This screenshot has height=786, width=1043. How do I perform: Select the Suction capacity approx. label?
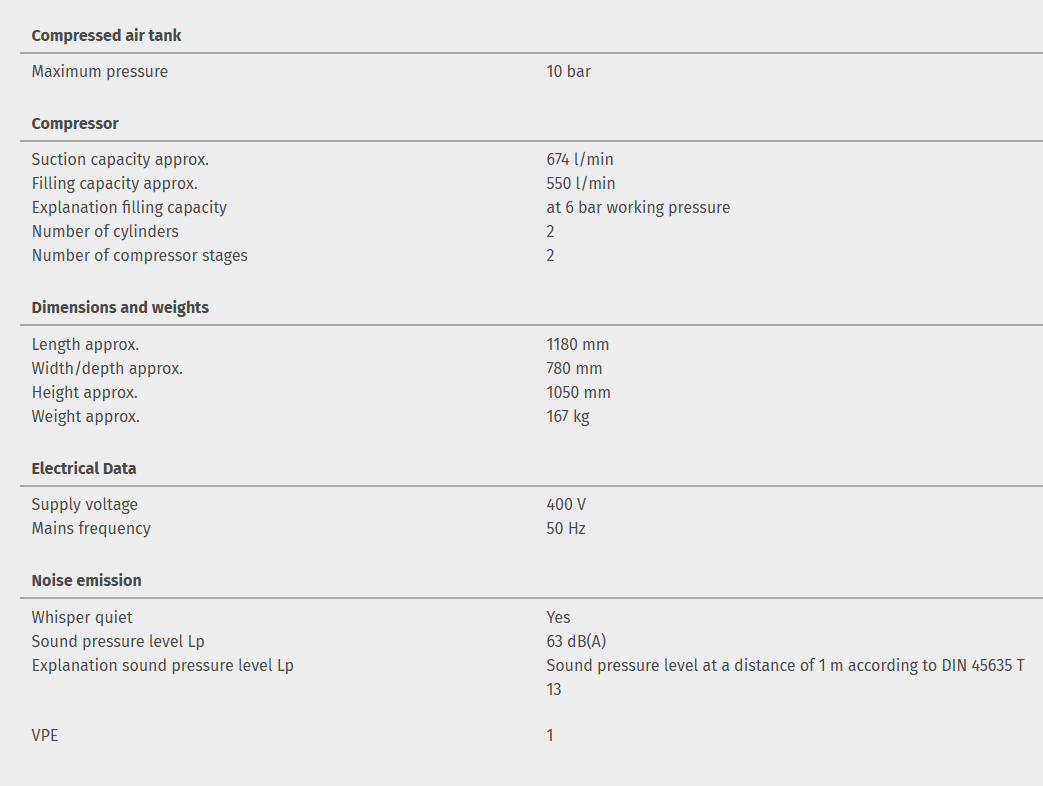(120, 159)
